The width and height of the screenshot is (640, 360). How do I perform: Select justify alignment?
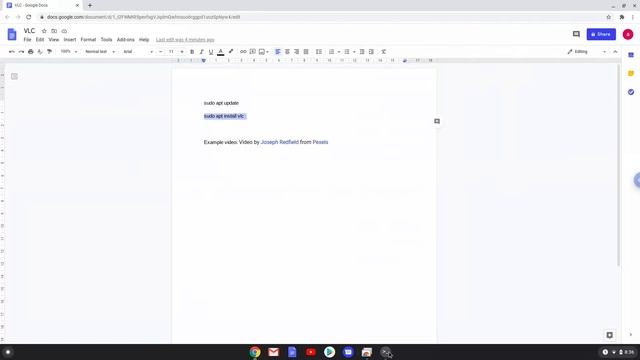(x=306, y=52)
